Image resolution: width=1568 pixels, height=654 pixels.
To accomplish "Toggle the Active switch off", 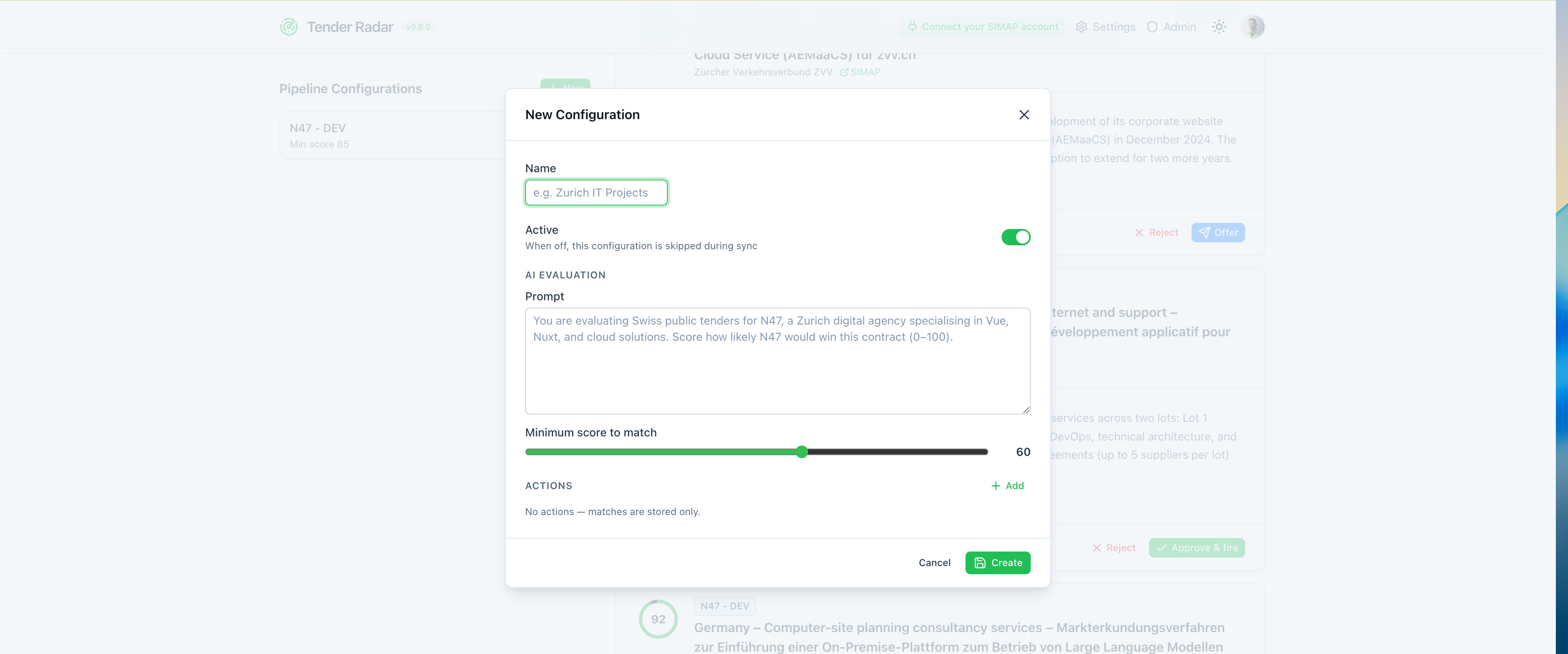I will (x=1015, y=237).
